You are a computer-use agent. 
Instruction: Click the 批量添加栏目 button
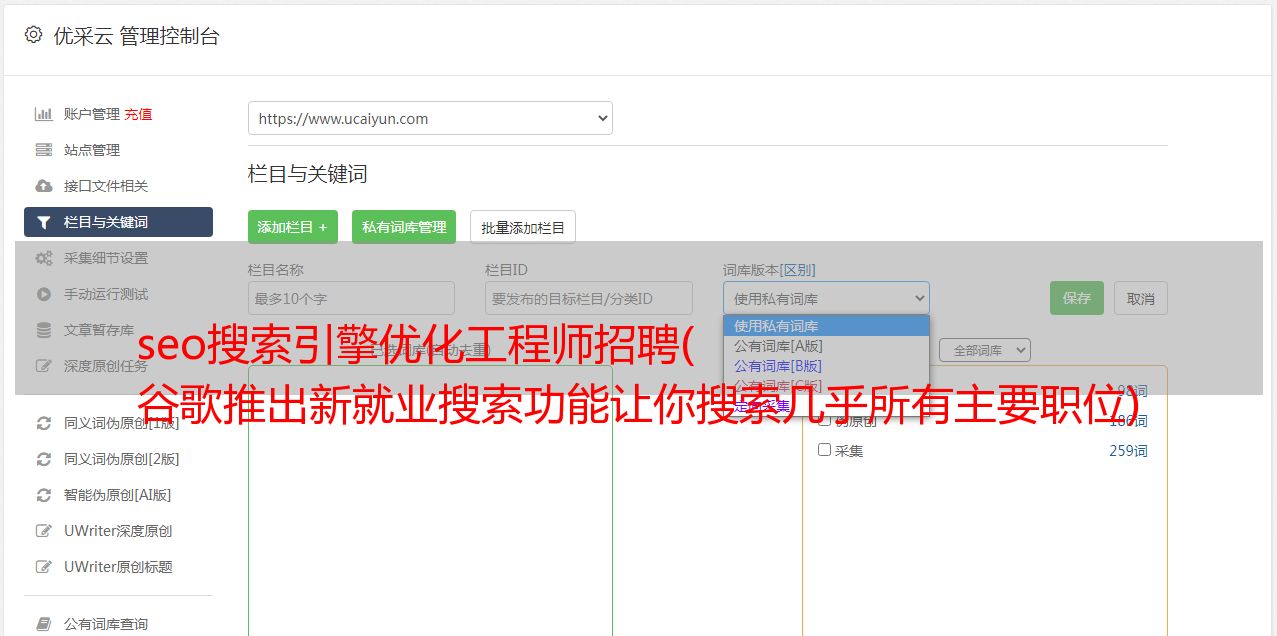[x=523, y=227]
